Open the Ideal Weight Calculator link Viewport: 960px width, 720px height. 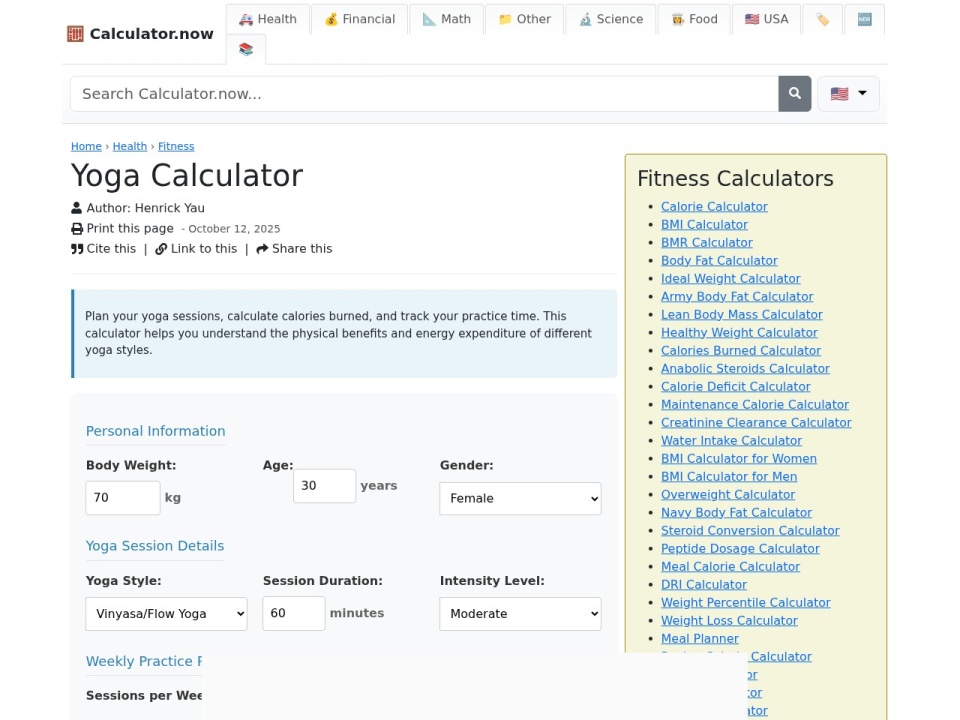coord(730,279)
